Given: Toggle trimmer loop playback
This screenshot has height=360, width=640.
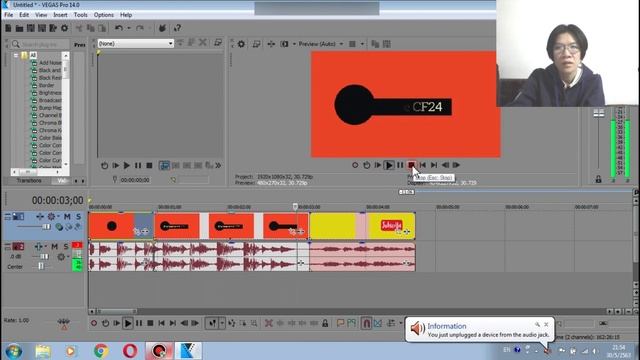Looking at the screenshot, I should click(104, 165).
